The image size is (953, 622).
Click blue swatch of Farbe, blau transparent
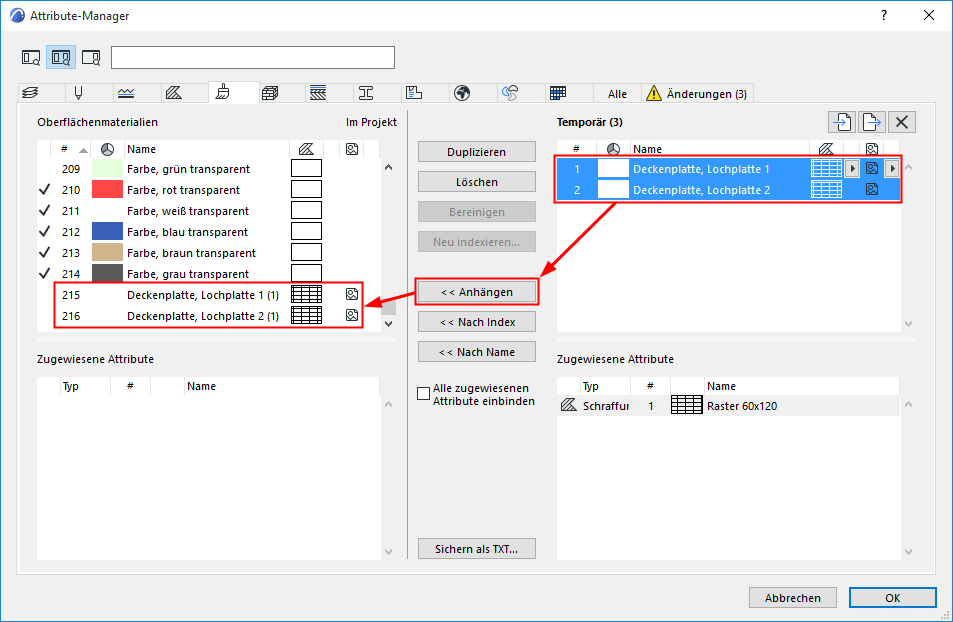click(108, 232)
